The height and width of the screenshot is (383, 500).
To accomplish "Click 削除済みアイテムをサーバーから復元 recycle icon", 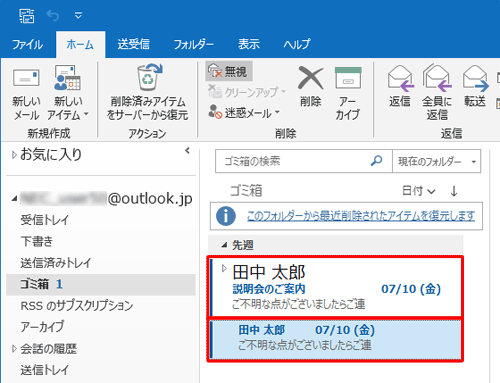I will pos(149,77).
